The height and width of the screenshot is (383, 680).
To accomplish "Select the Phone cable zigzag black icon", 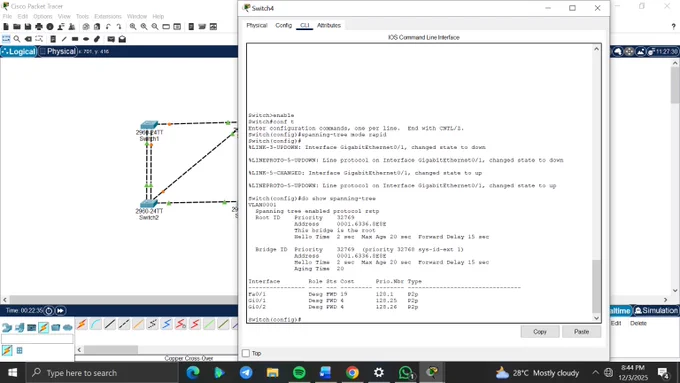I will click(153, 324).
